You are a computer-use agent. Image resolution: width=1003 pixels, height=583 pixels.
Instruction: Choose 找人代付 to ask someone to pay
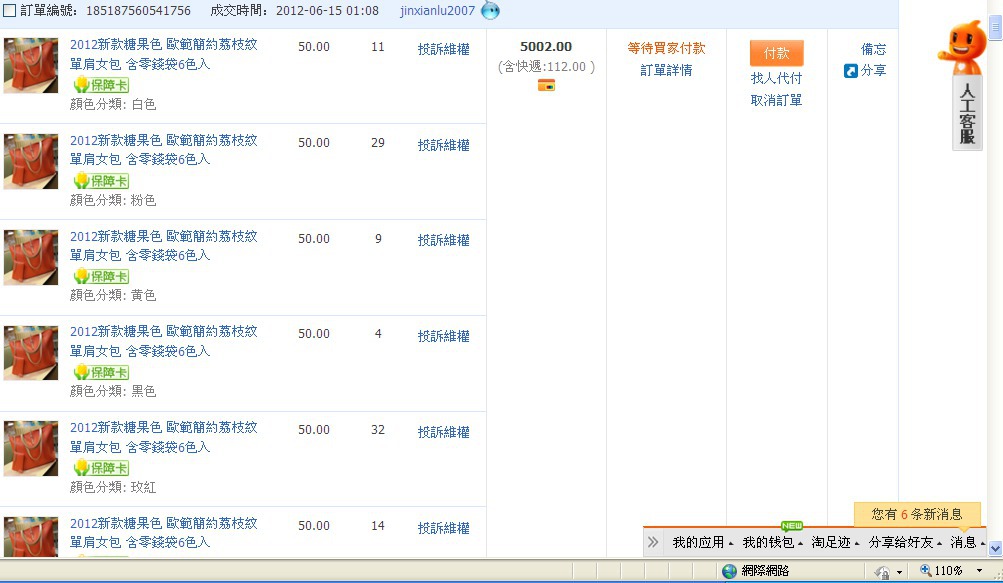777,78
